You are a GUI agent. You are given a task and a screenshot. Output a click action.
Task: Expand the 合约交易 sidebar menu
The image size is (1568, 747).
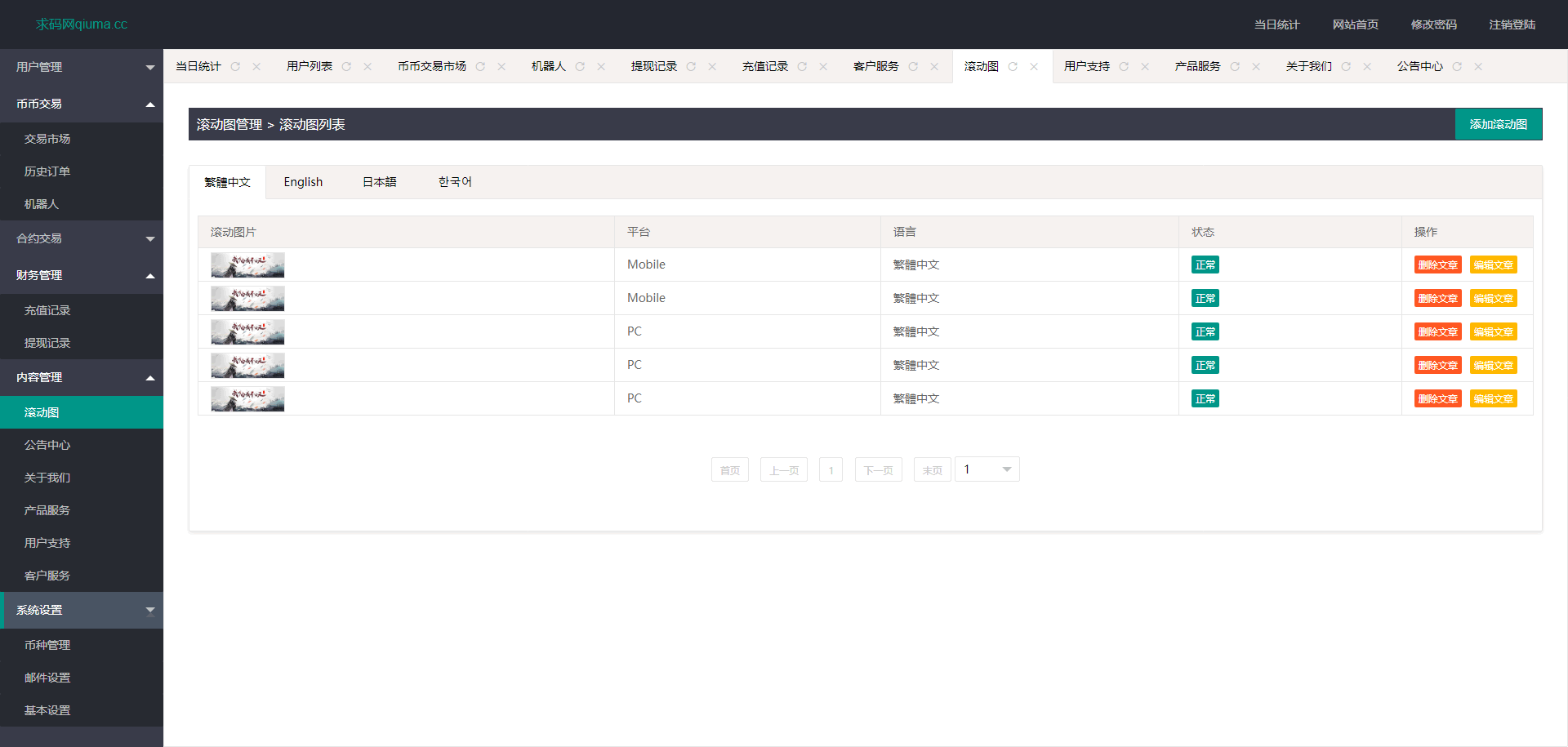(82, 238)
